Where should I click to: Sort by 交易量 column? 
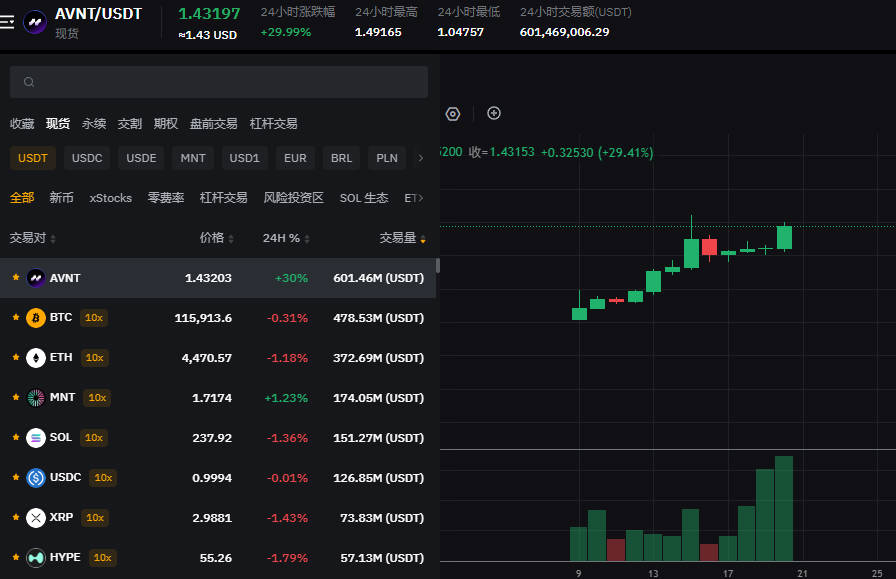pyautogui.click(x=403, y=238)
